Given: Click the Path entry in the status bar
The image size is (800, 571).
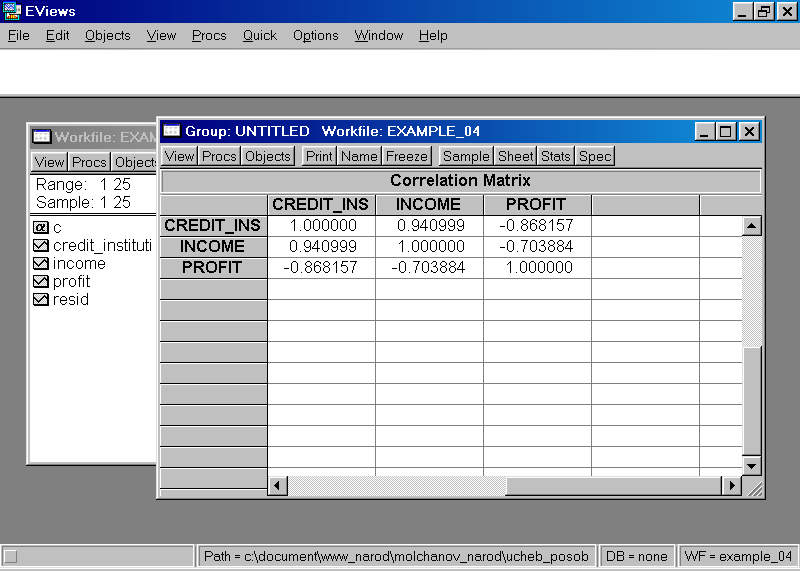Looking at the screenshot, I should pos(396,556).
